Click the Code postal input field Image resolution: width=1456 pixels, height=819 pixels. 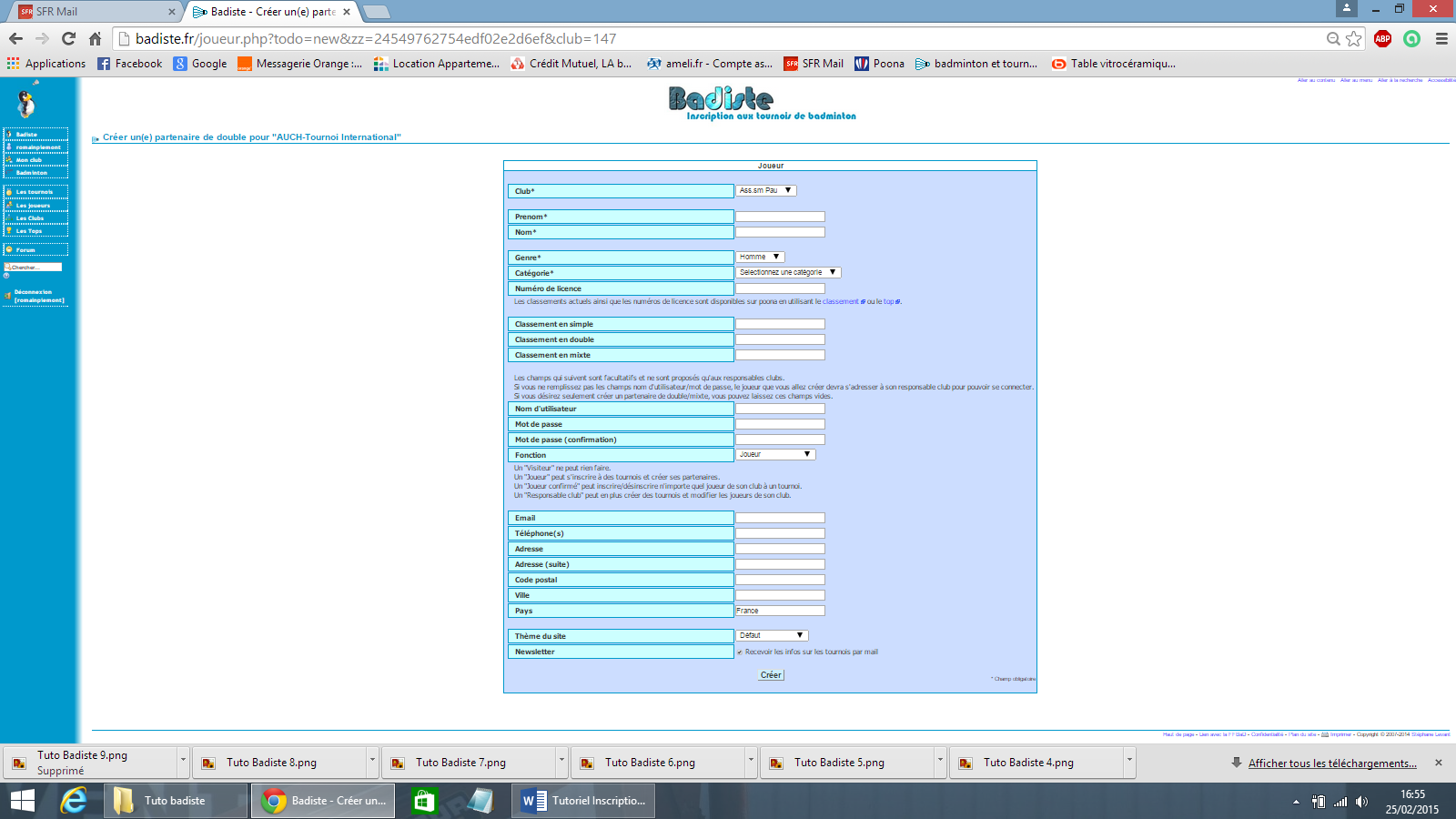click(x=780, y=580)
